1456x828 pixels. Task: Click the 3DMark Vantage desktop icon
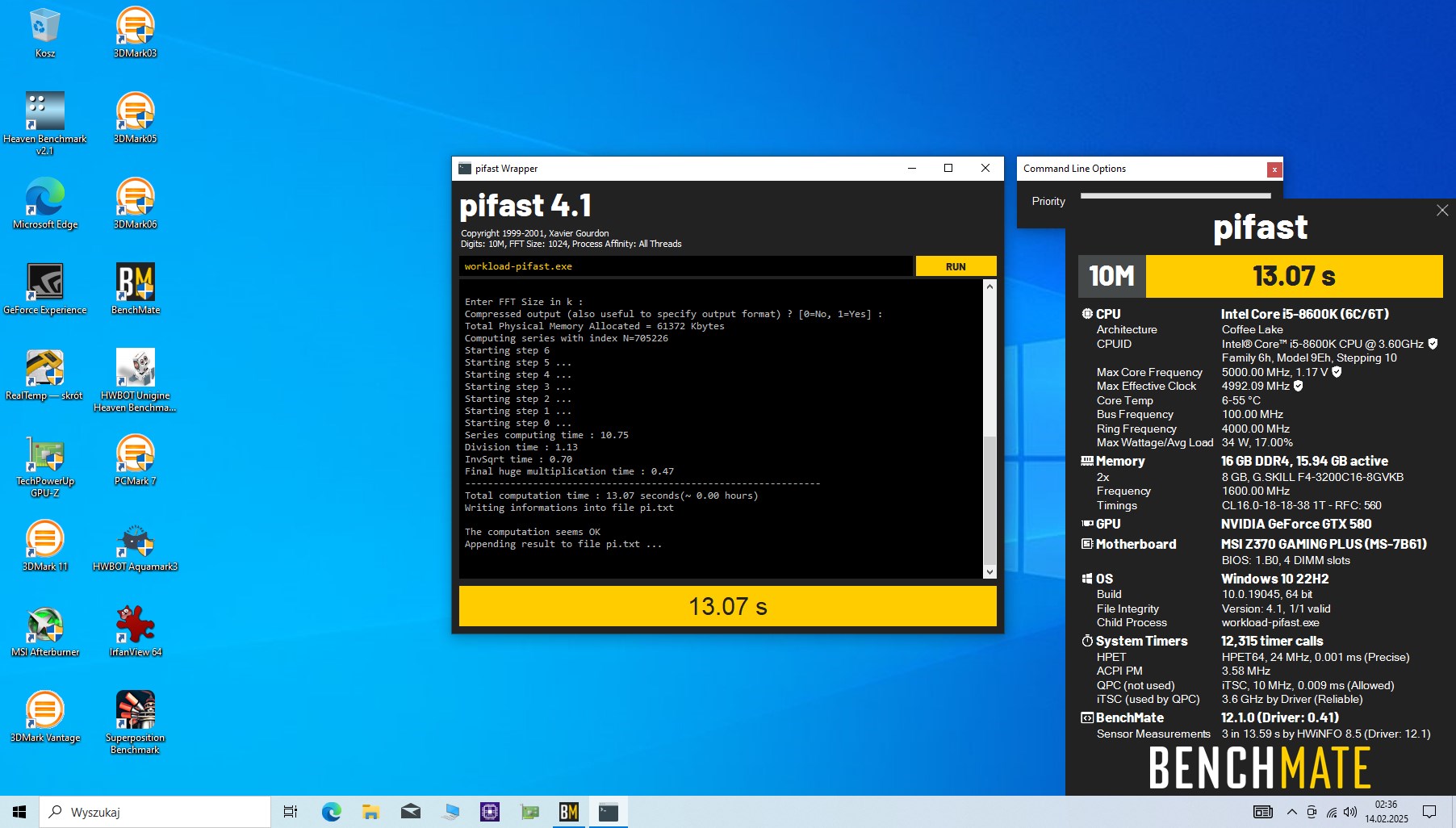point(44,717)
